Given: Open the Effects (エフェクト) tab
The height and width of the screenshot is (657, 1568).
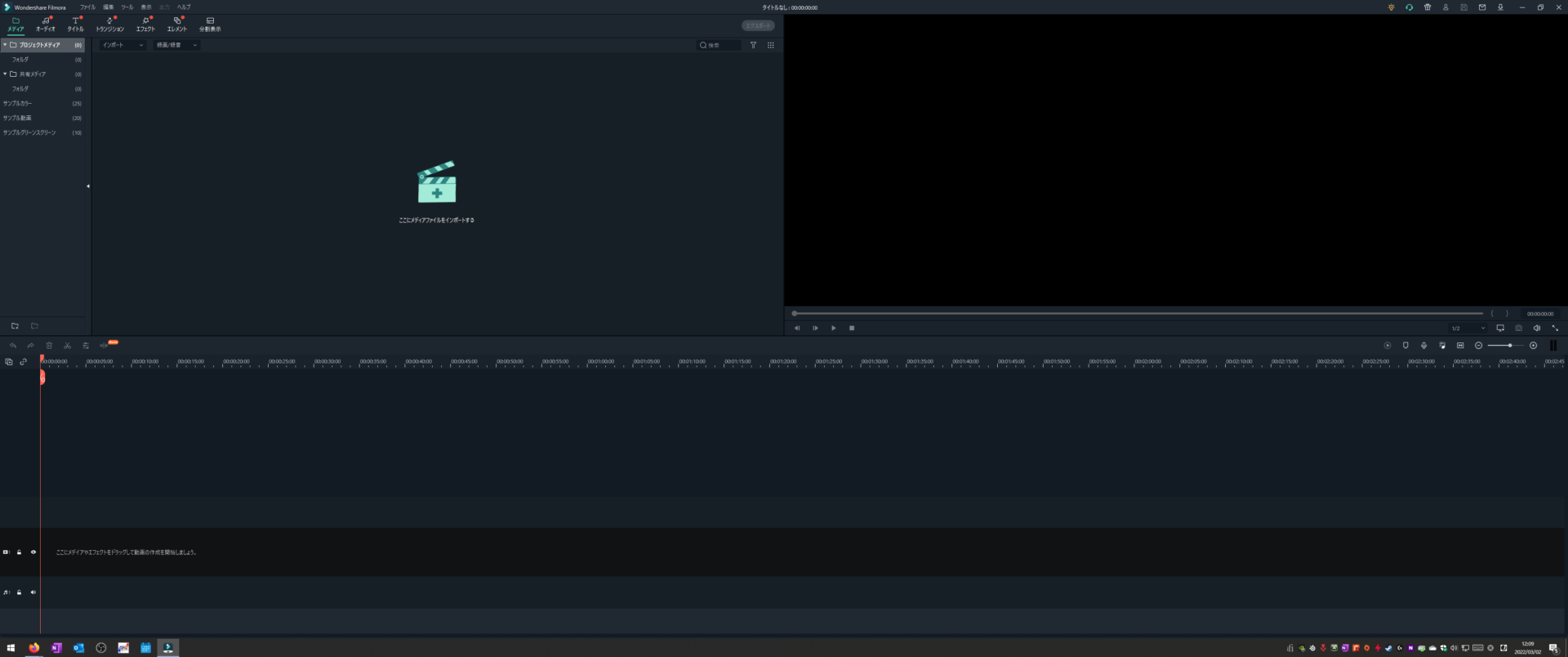Looking at the screenshot, I should [145, 25].
